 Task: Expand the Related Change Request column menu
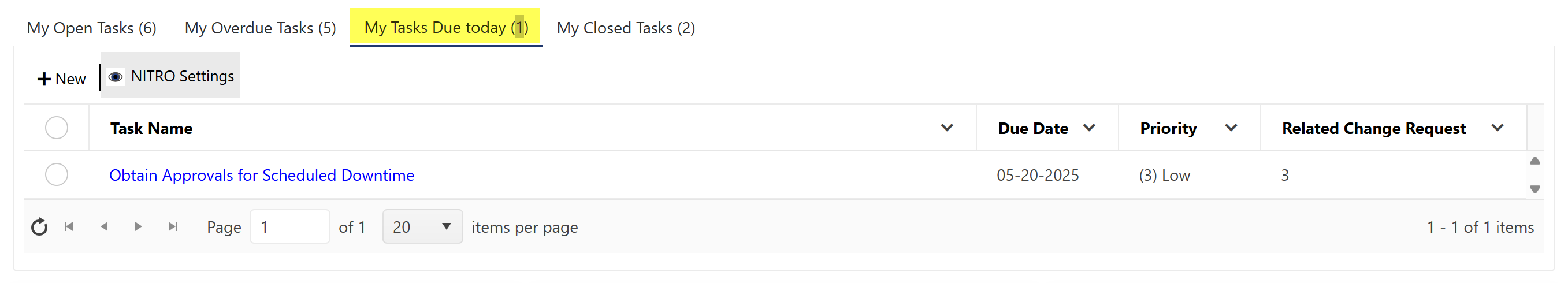[x=1498, y=128]
